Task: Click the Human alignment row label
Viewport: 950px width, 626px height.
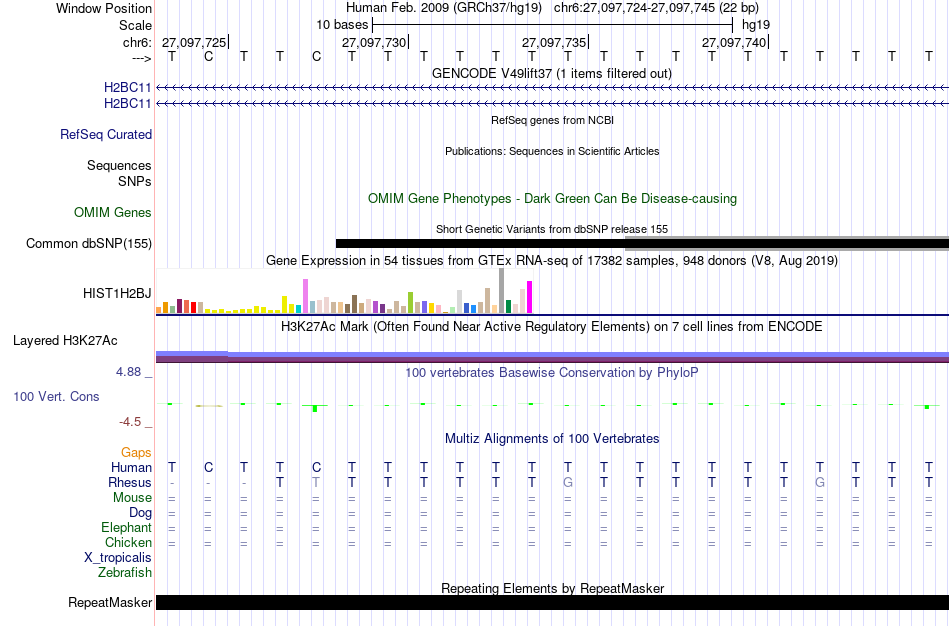Action: click(131, 468)
